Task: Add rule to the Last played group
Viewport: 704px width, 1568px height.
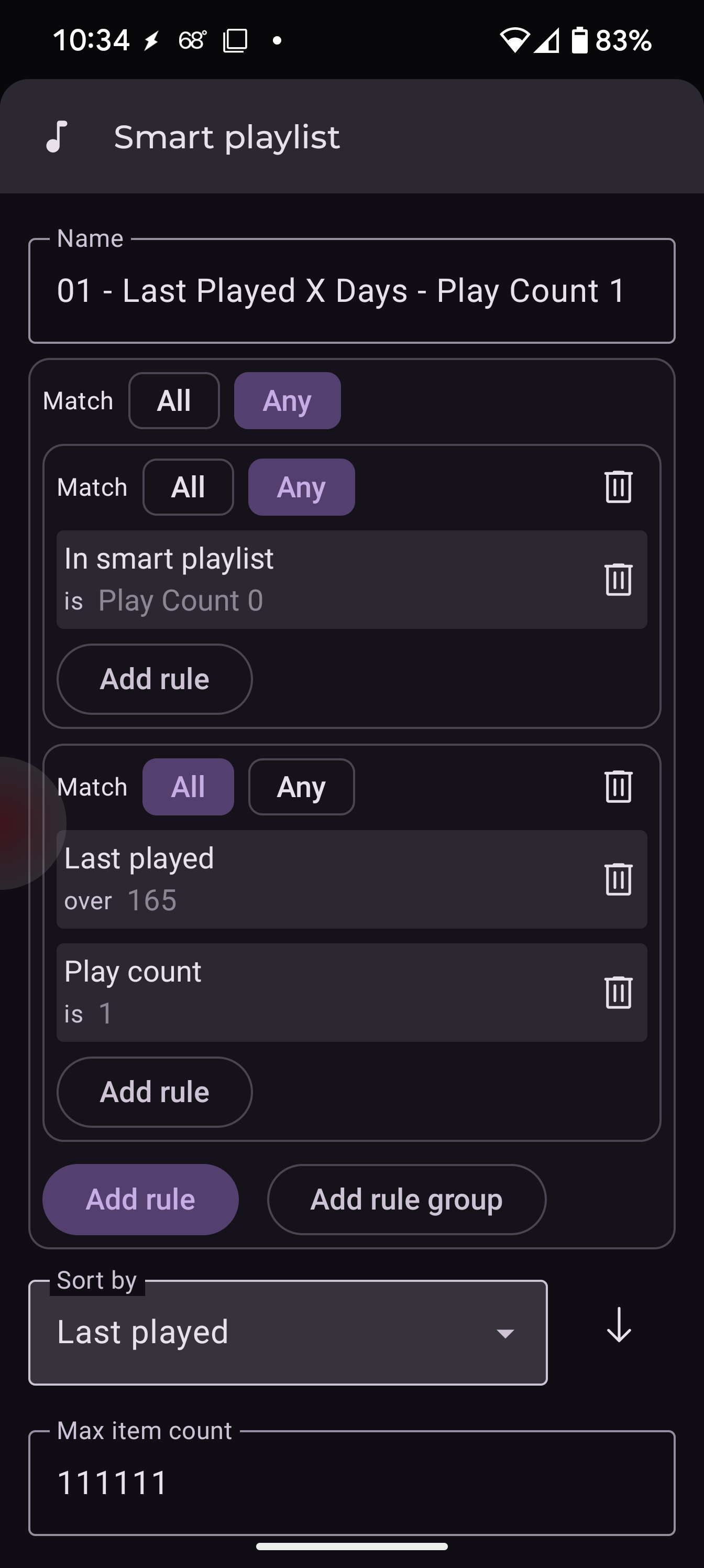Action: pos(155,1092)
